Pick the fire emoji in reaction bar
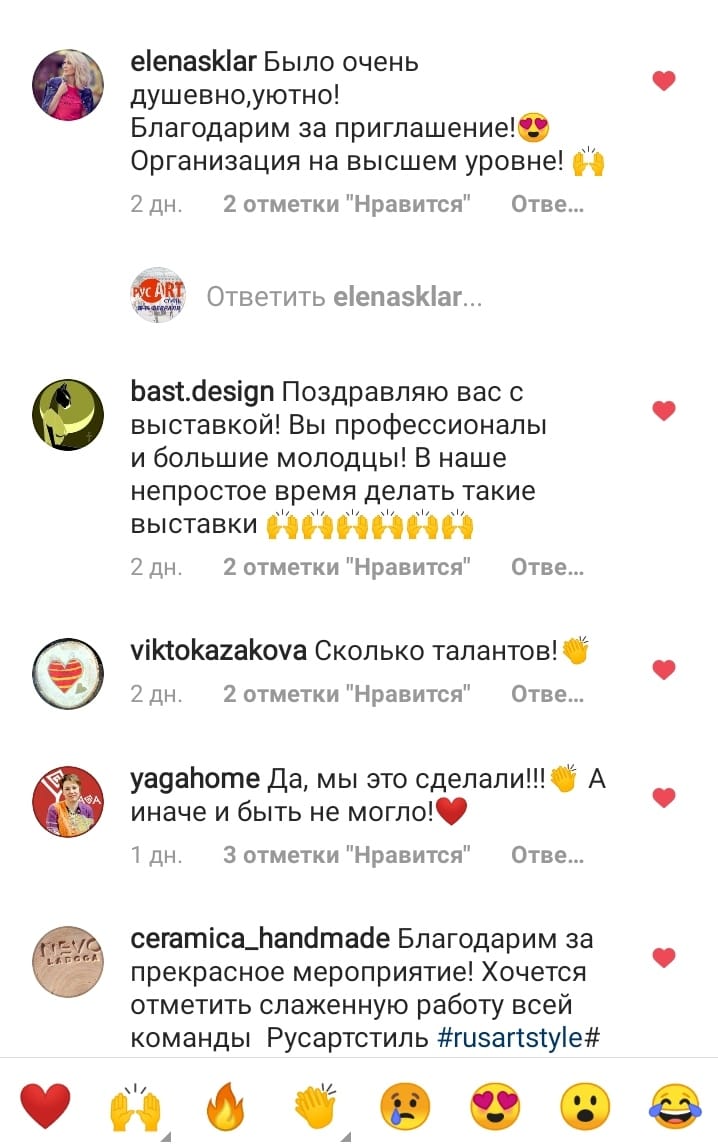 (225, 1107)
